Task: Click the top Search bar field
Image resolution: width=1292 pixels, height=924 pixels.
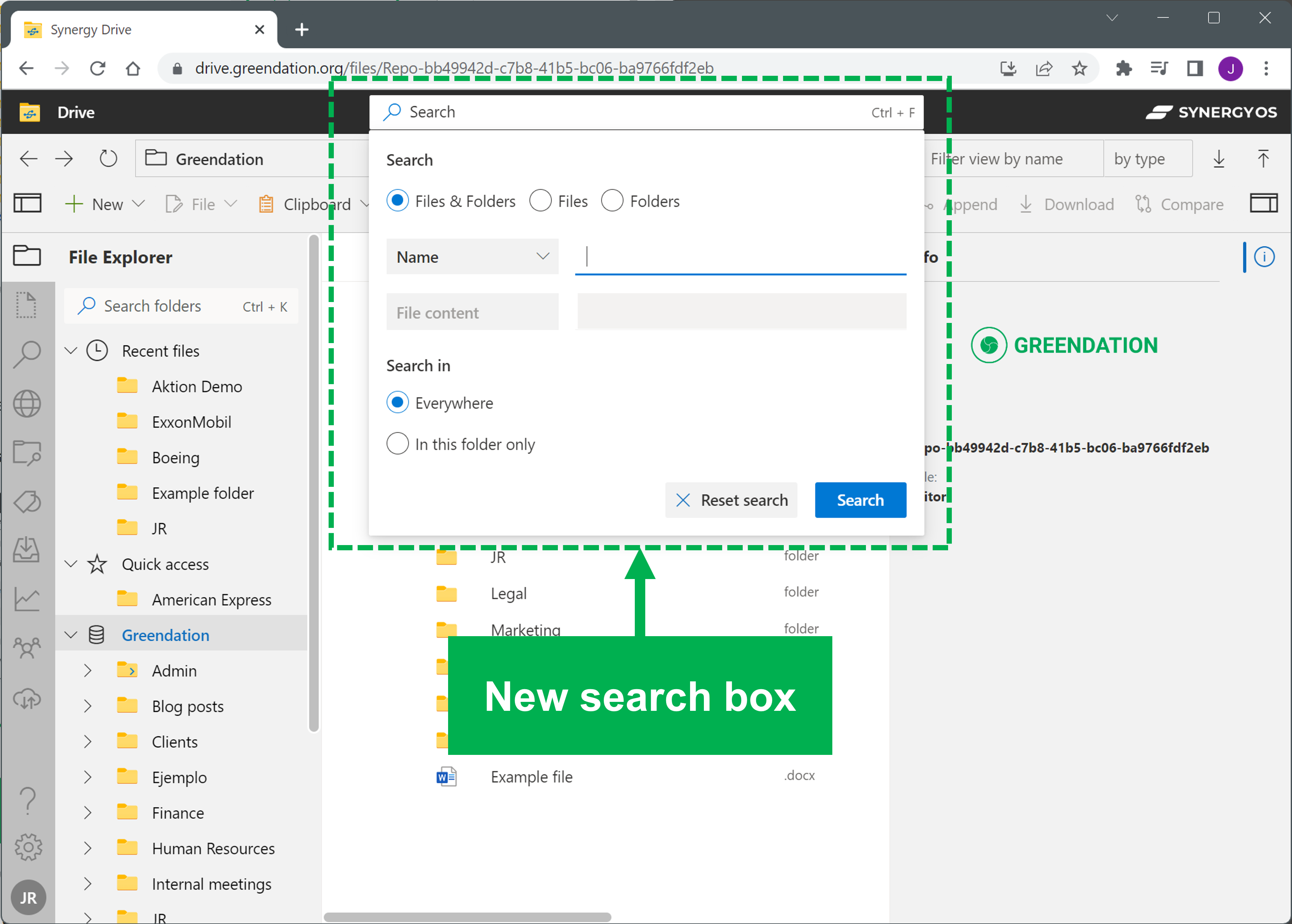Action: pos(646,112)
